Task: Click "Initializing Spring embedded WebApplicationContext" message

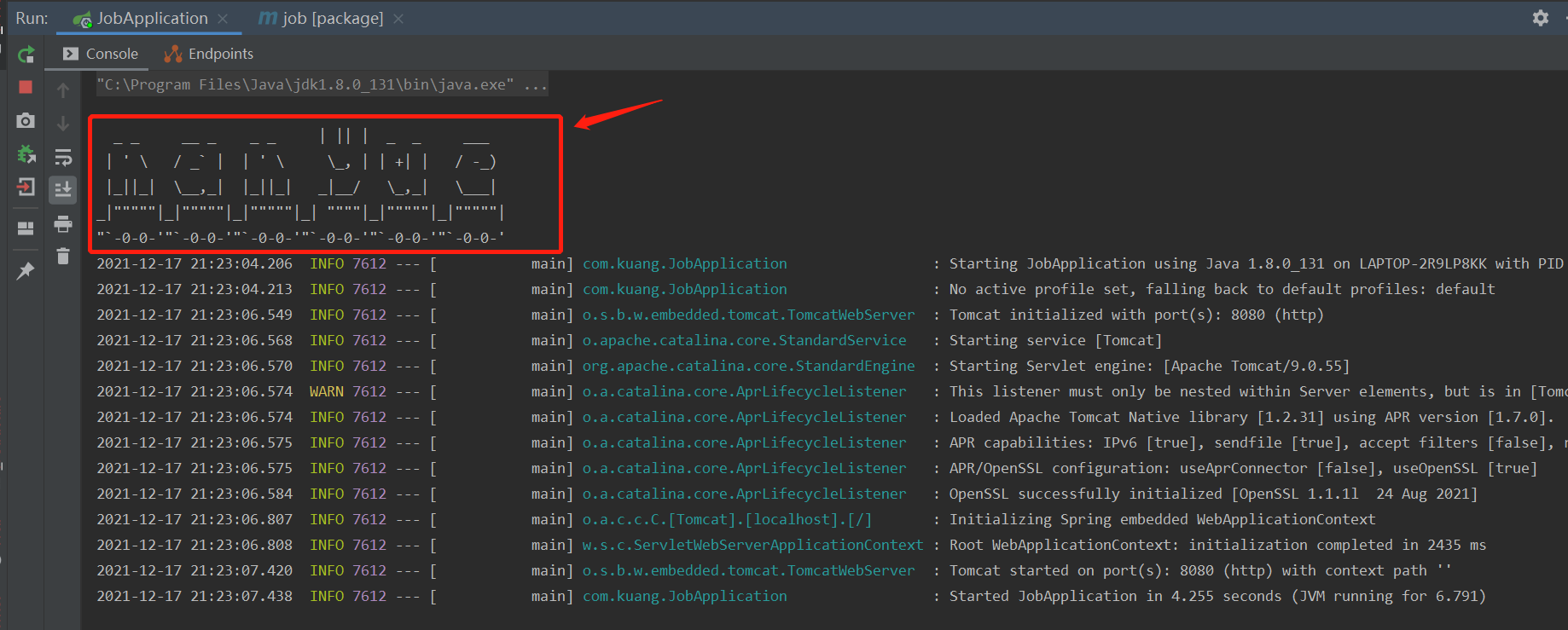Action: [1163, 519]
